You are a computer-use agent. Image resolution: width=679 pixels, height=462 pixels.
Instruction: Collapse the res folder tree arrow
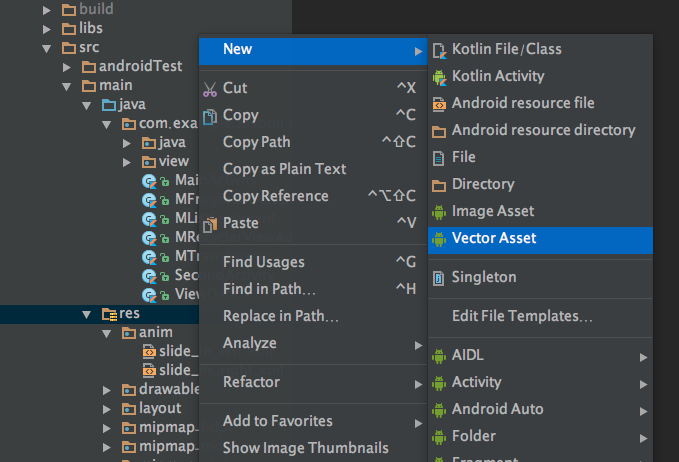point(88,314)
